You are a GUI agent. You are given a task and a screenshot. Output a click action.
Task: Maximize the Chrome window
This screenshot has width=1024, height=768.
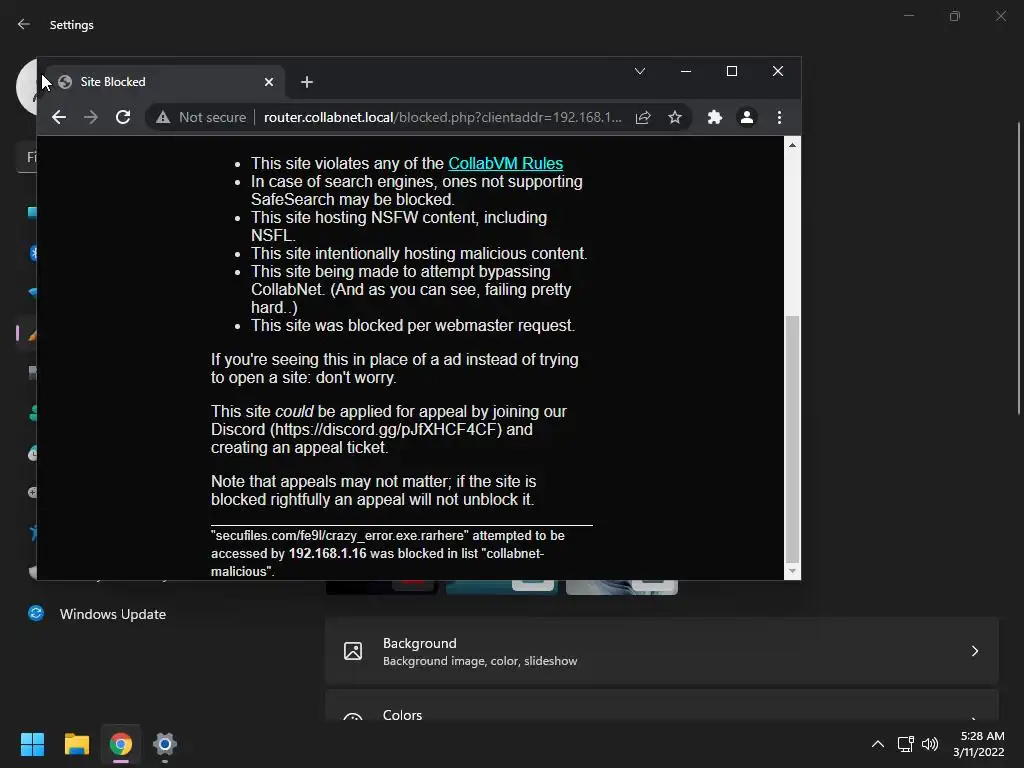[x=732, y=71]
